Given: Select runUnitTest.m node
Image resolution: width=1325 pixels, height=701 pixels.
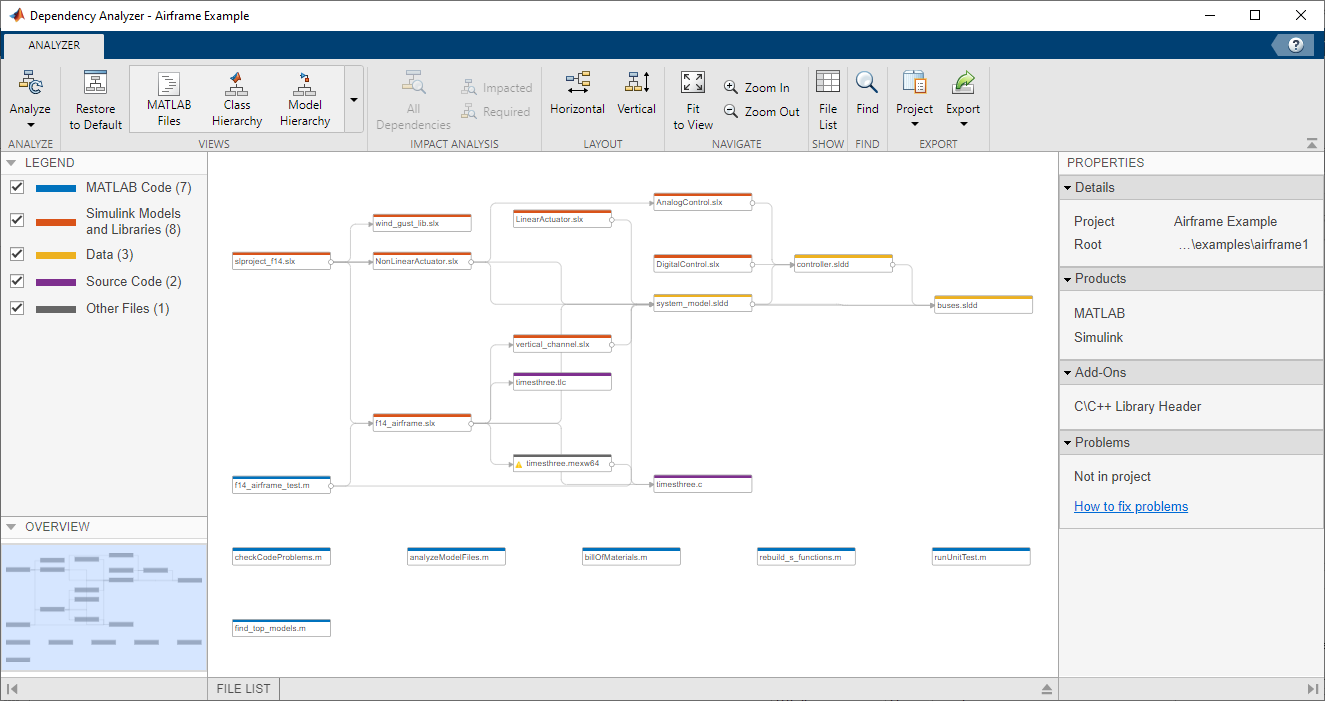Looking at the screenshot, I should click(981, 556).
